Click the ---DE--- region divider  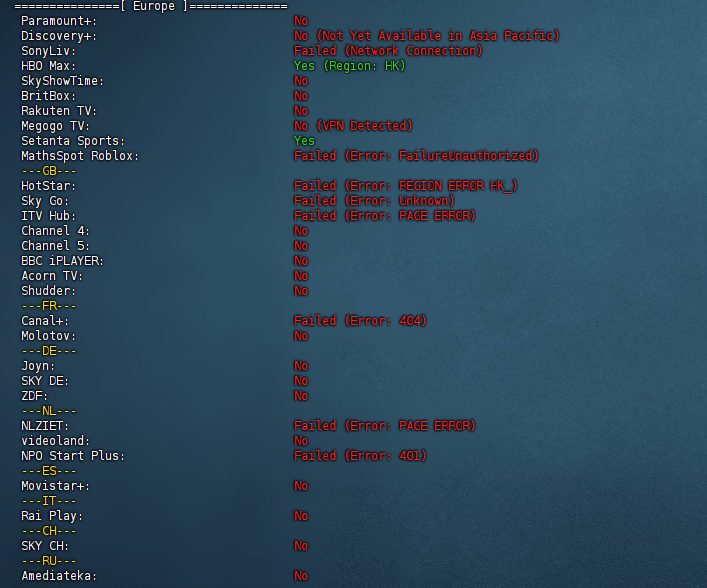pyautogui.click(x=49, y=351)
